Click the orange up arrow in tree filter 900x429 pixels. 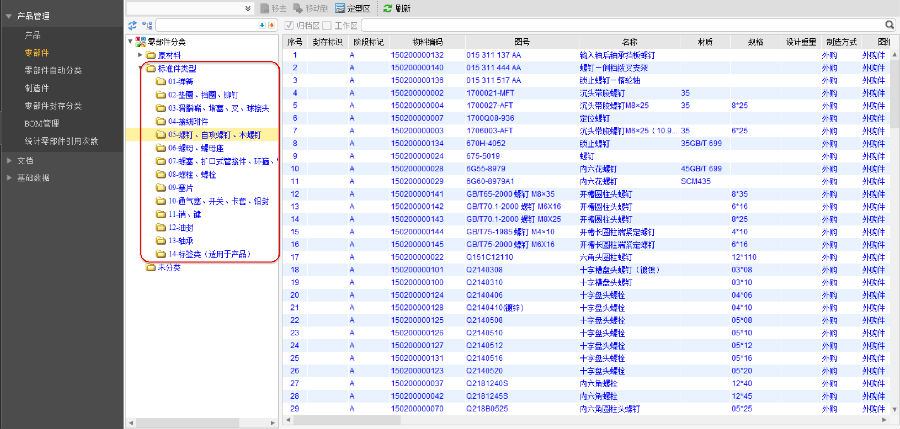[x=270, y=24]
